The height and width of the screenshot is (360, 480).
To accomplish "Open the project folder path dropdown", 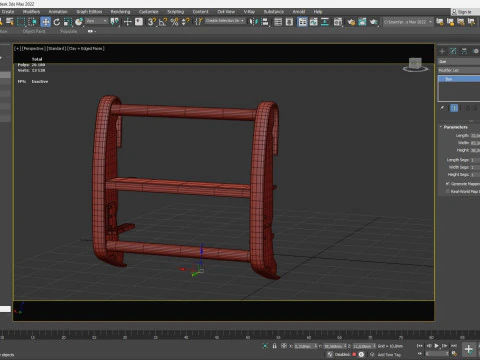I will click(408, 22).
